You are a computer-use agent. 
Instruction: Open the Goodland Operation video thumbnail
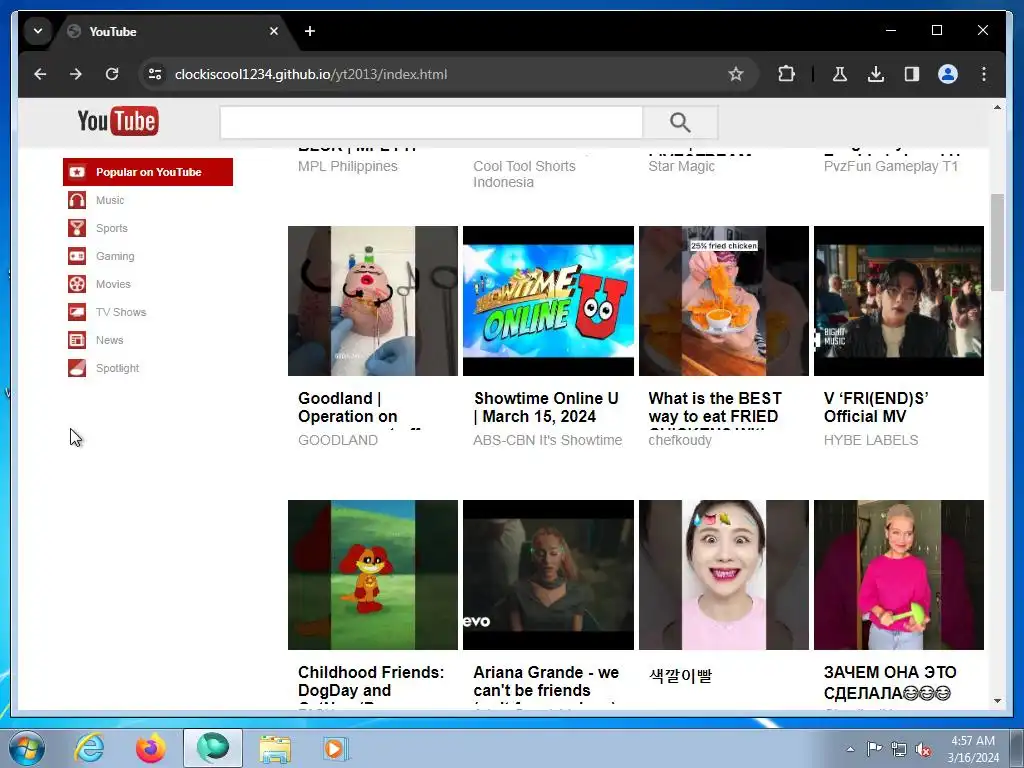(373, 301)
